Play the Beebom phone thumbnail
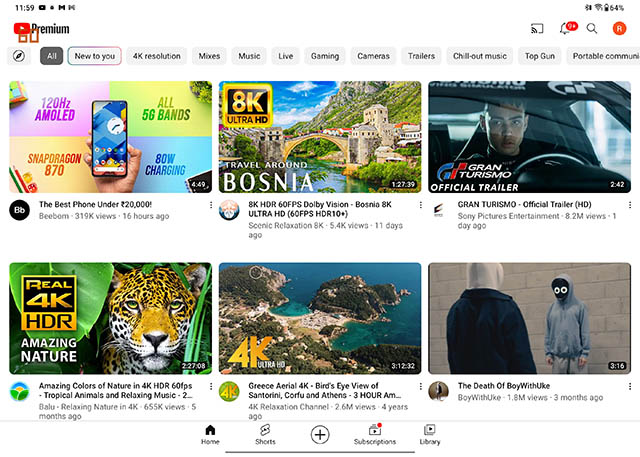 point(111,137)
